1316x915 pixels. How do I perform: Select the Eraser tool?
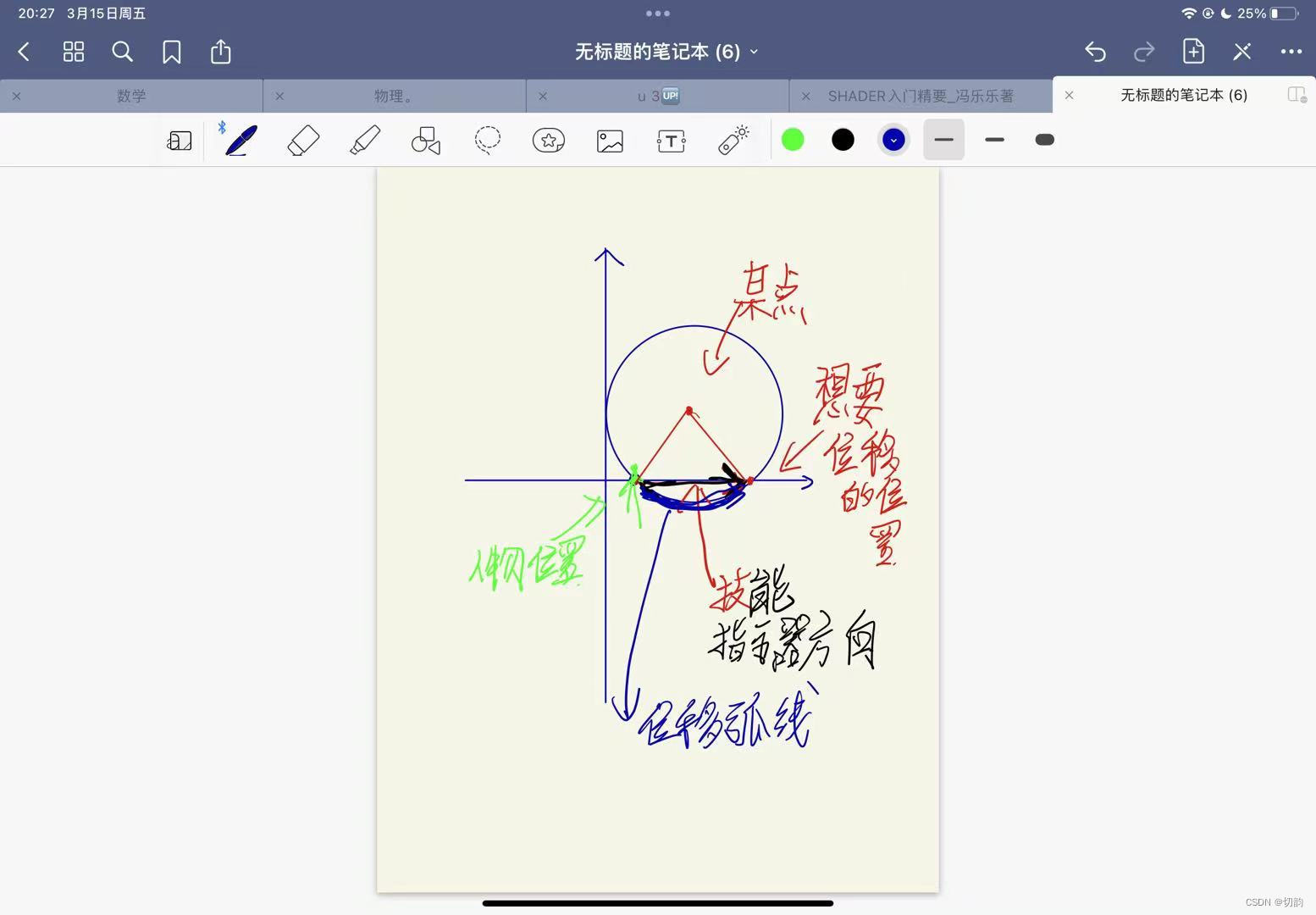(303, 140)
